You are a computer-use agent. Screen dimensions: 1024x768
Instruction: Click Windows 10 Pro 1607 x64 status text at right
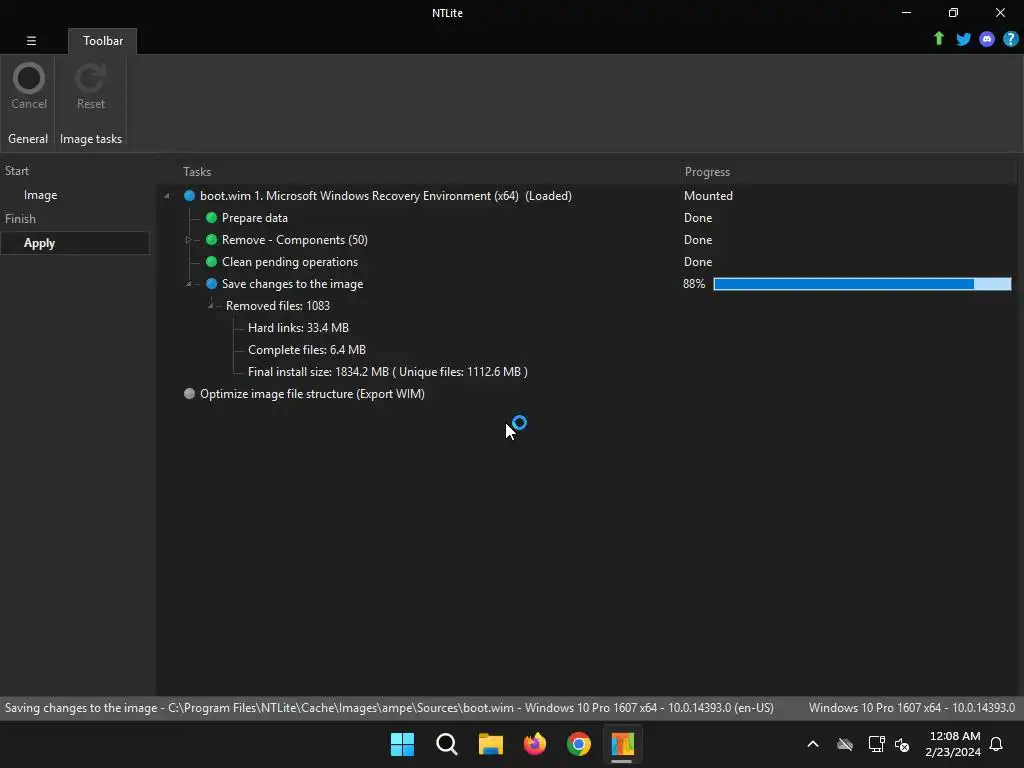point(912,708)
